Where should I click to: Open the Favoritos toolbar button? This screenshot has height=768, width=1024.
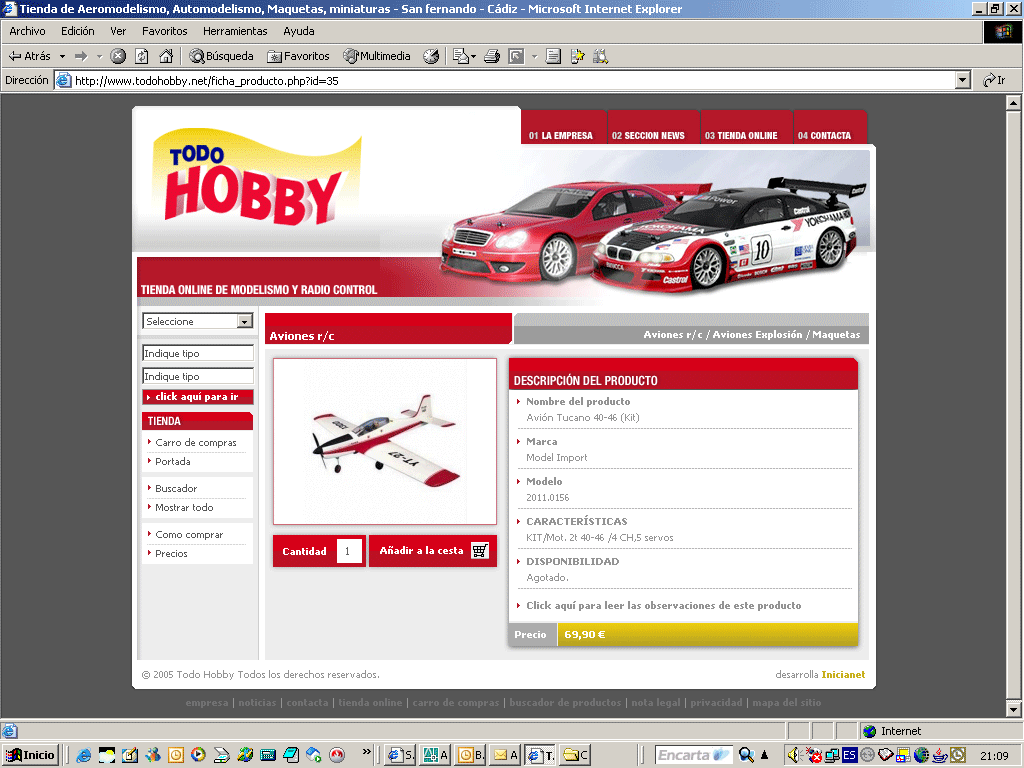(x=298, y=56)
